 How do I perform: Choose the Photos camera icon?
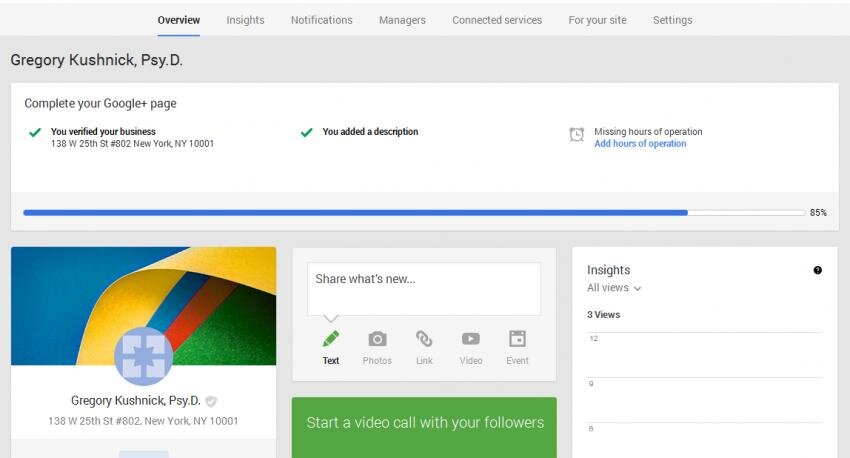coord(377,339)
